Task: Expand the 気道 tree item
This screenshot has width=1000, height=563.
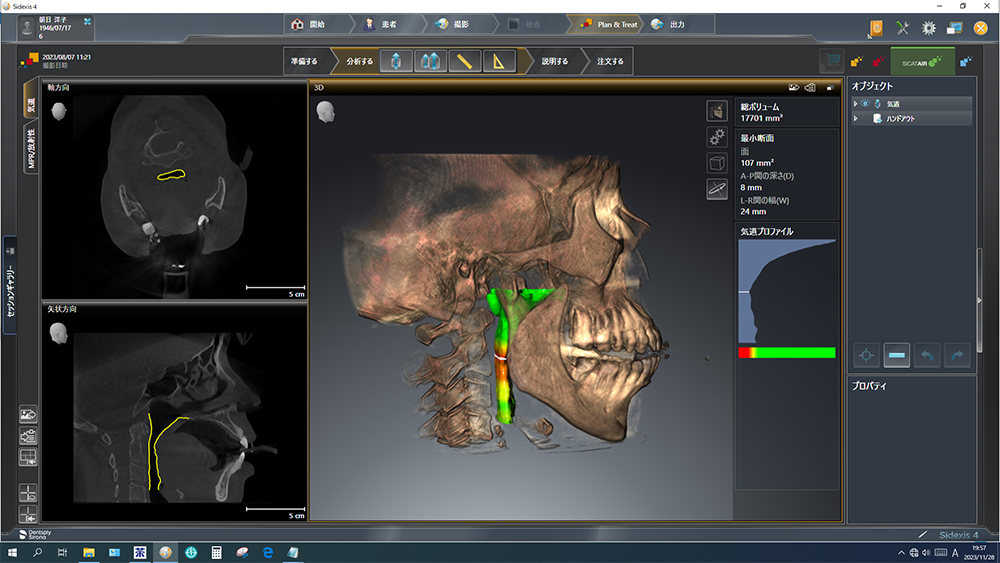Action: click(855, 103)
